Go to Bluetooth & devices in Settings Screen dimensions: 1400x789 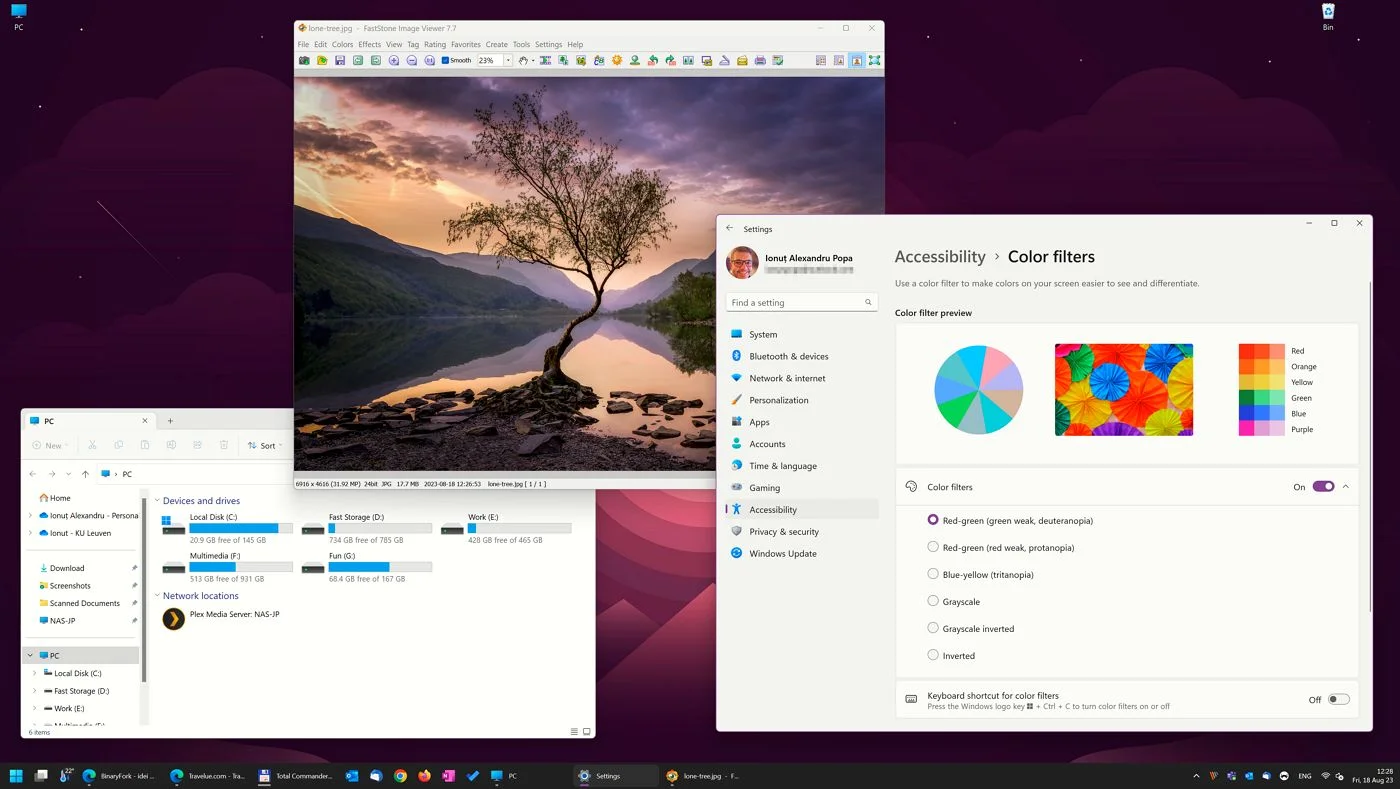[788, 356]
